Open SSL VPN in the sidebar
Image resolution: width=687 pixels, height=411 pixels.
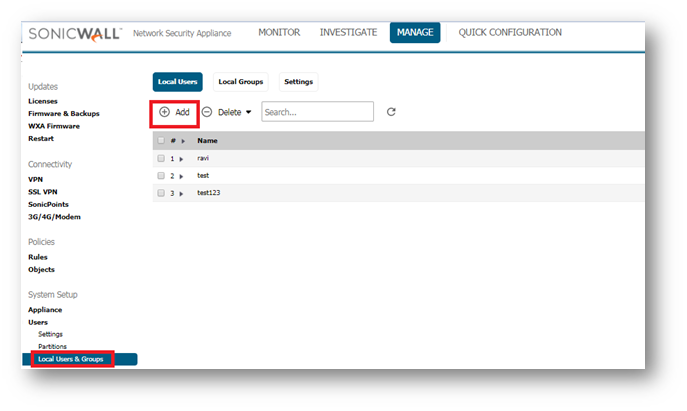[x=42, y=192]
